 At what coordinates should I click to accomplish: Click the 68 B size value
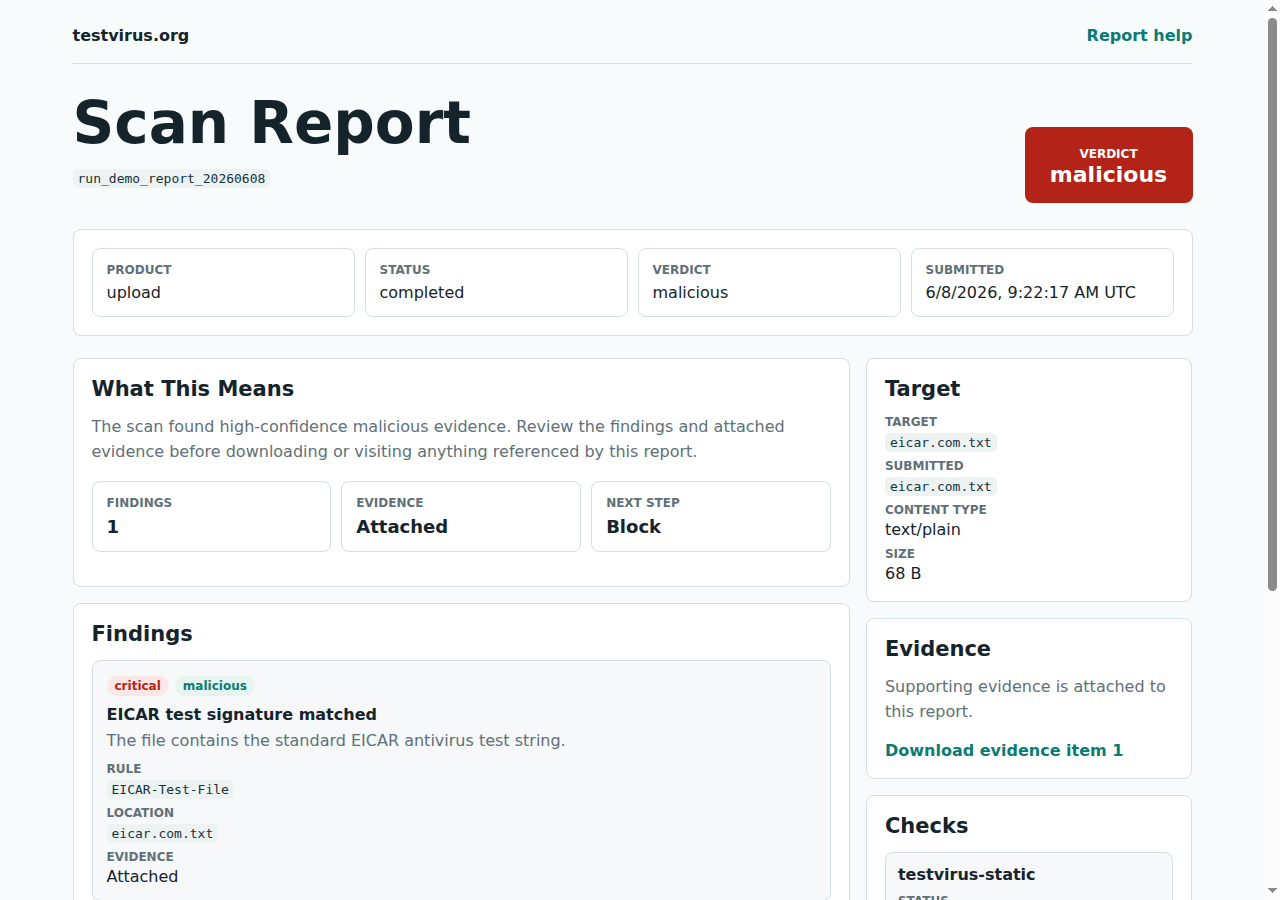pos(903,573)
